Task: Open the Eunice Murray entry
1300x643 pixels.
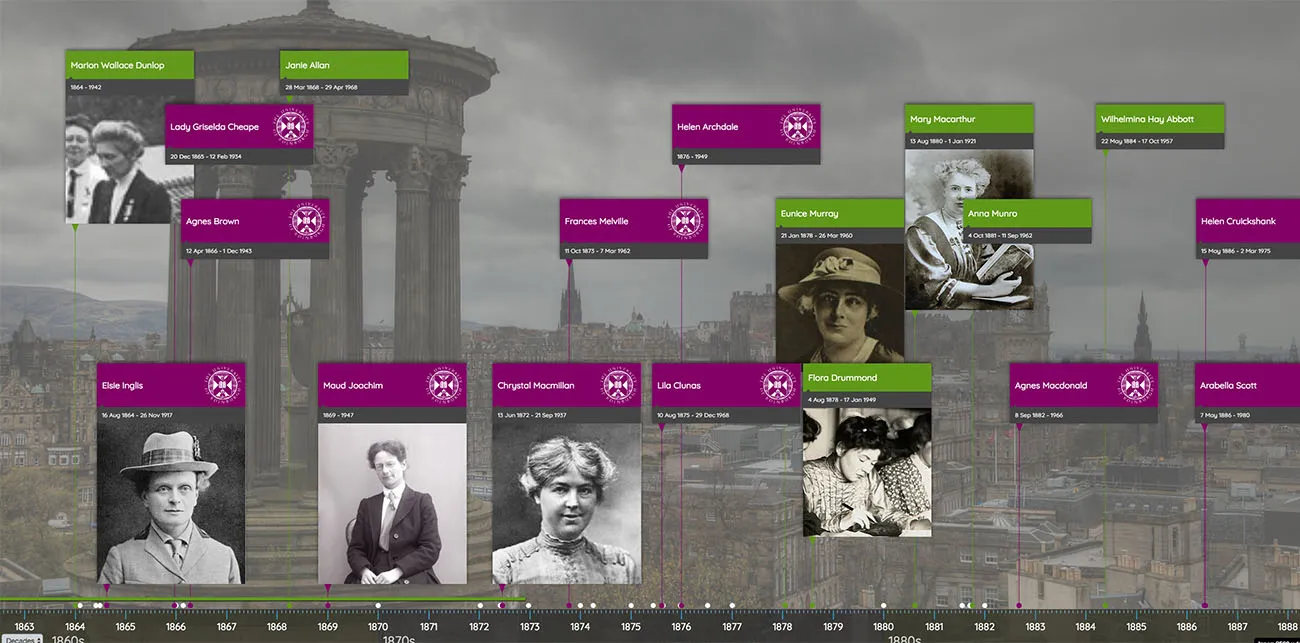Action: tap(840, 213)
